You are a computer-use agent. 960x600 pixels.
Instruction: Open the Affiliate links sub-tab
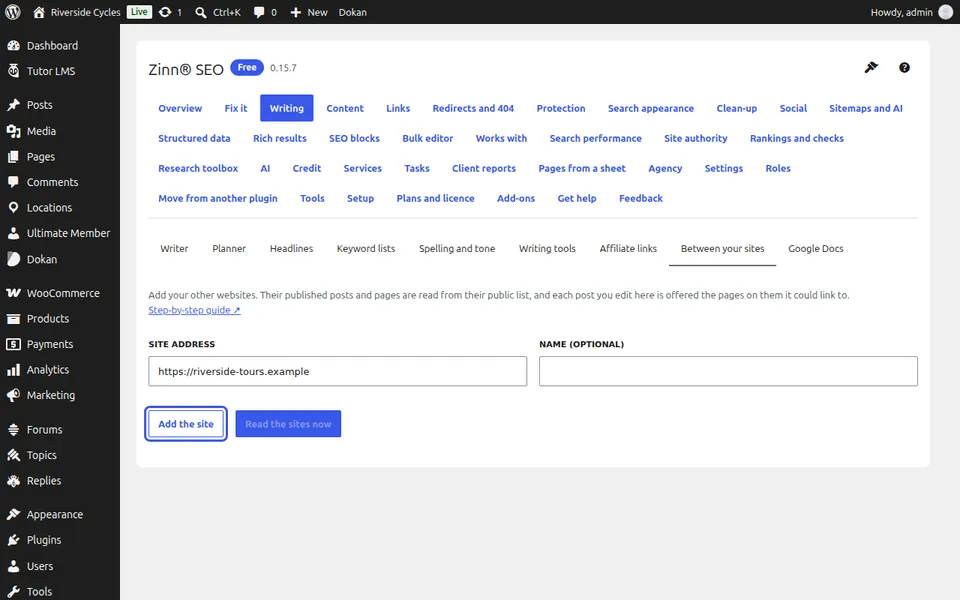tap(628, 249)
